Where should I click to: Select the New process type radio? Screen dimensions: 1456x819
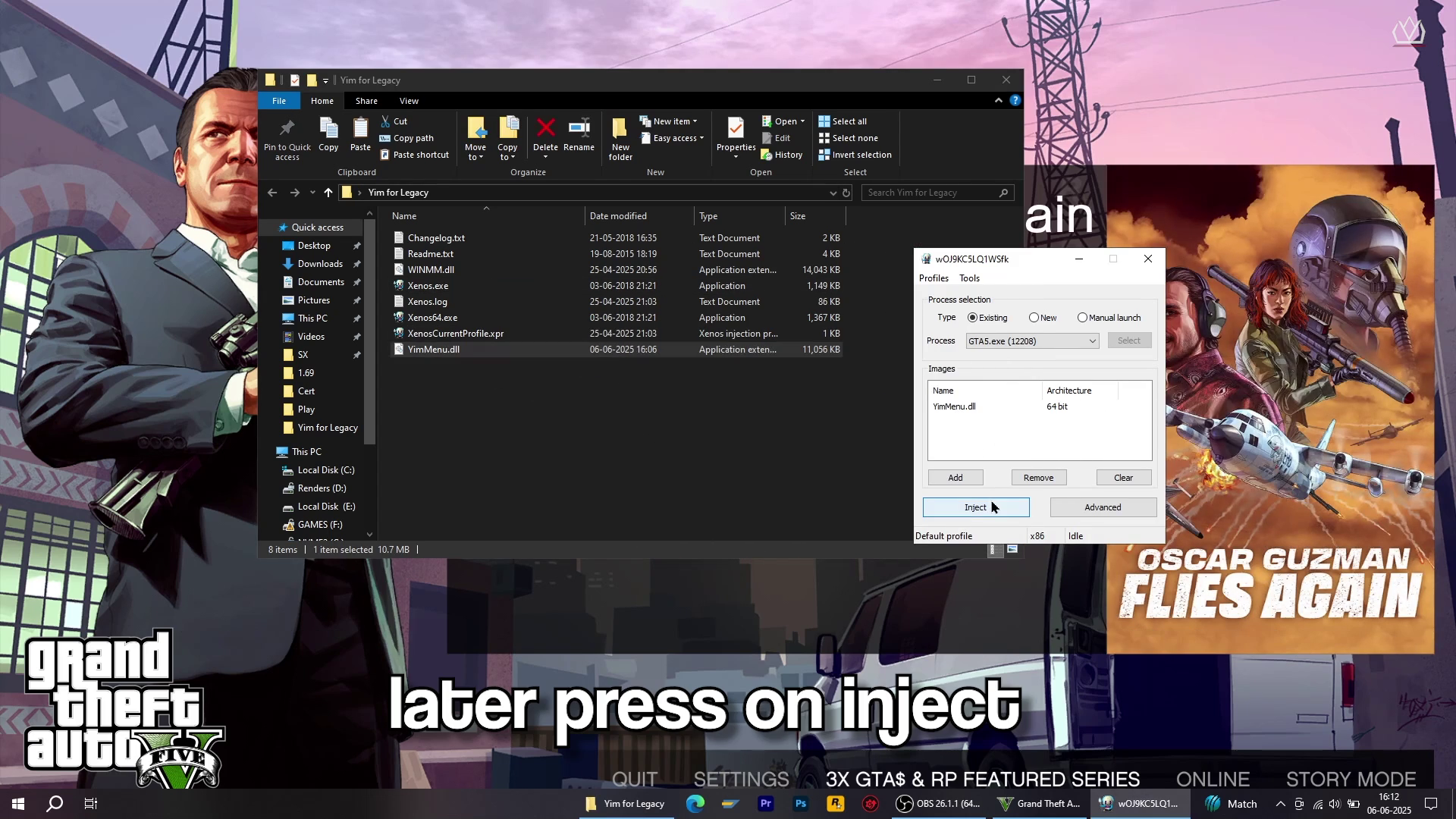(x=1034, y=318)
